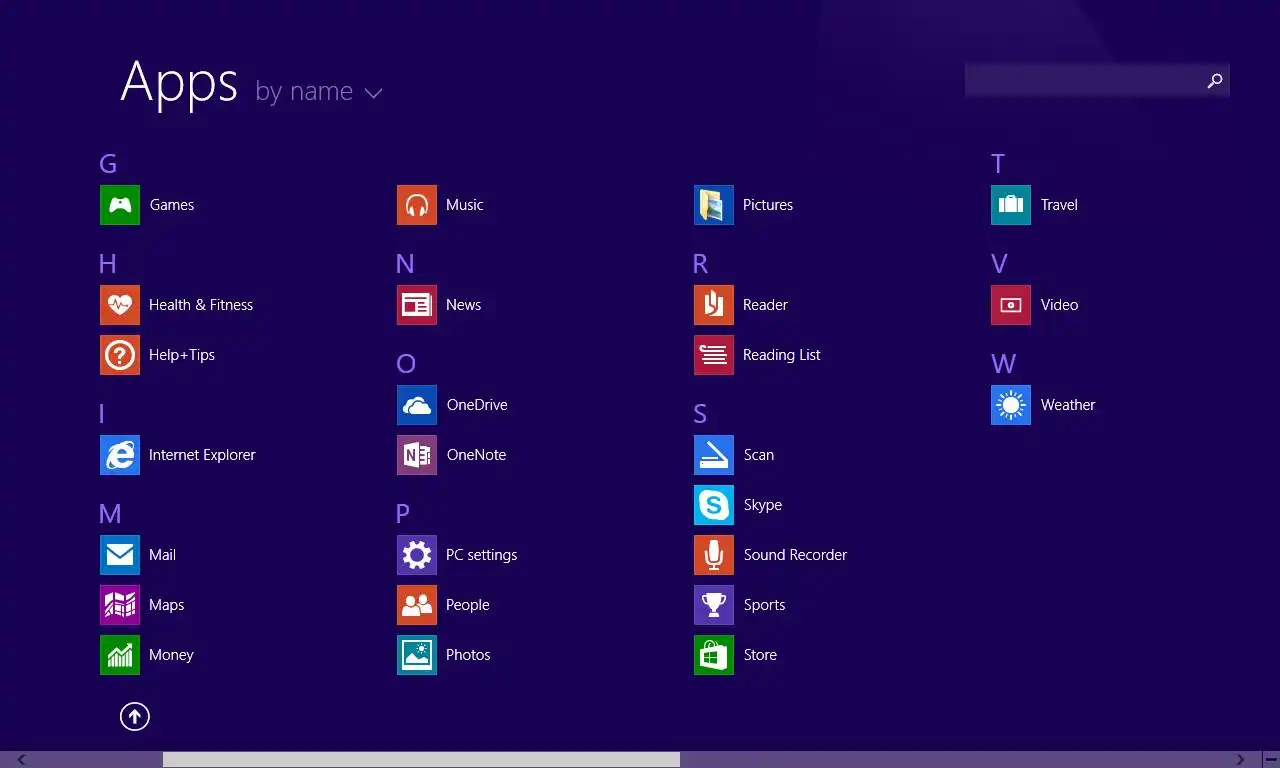Click the 'Sound Recorder' label
The height and width of the screenshot is (768, 1280).
point(795,555)
